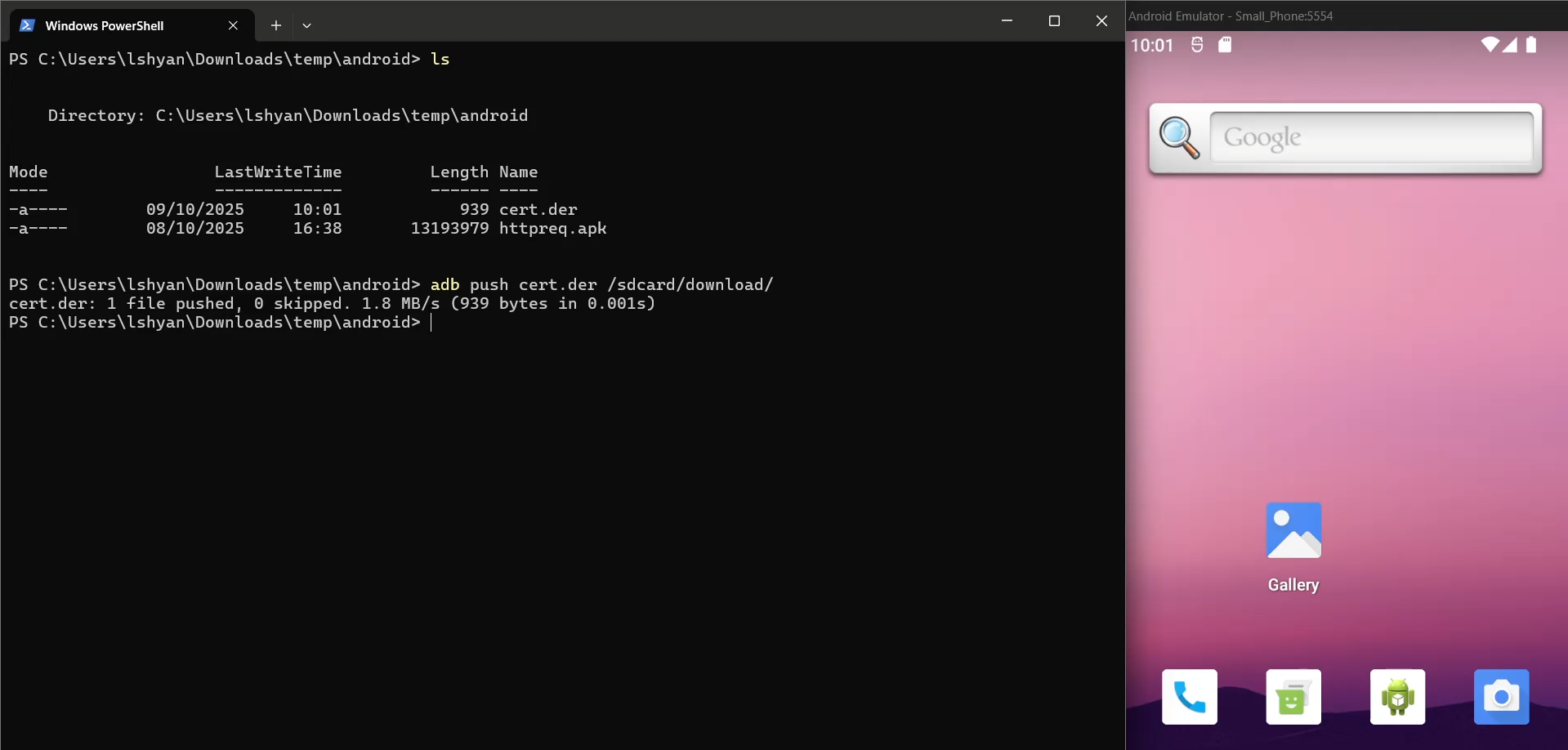Image resolution: width=1568 pixels, height=750 pixels.
Task: Minimize the PowerShell terminal window
Action: click(1007, 21)
